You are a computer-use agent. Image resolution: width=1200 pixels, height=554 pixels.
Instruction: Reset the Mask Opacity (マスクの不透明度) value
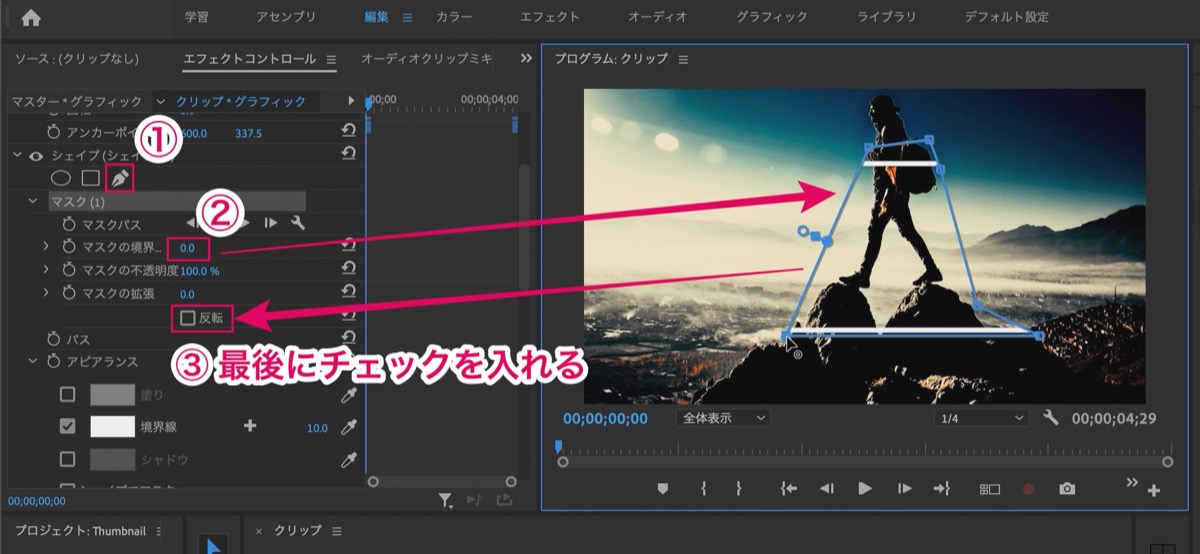click(349, 270)
